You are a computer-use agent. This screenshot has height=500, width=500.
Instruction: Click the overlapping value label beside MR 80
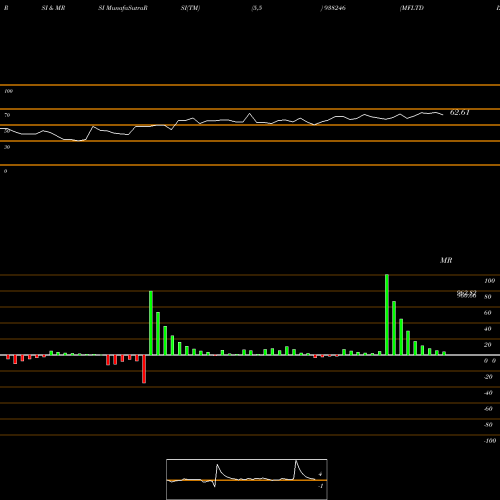pos(467,294)
